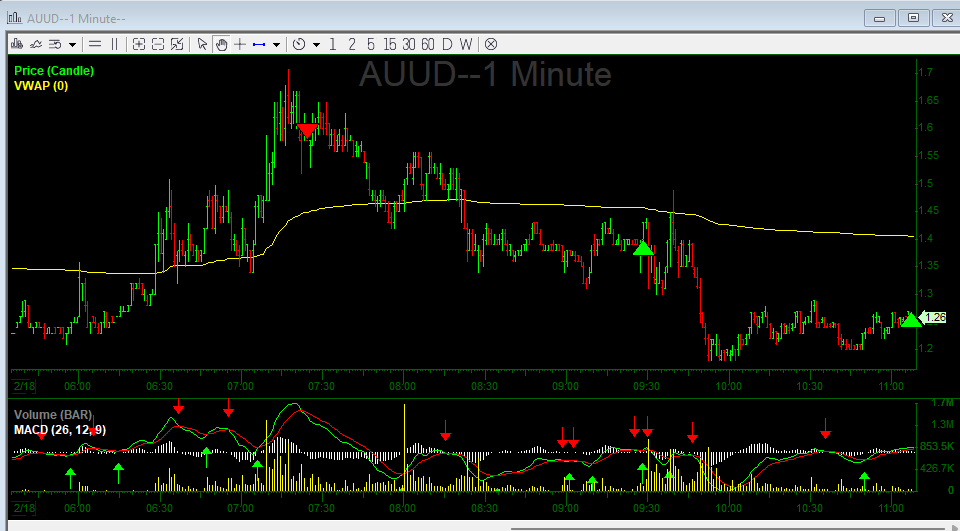Click the 853.5K volume axis value
This screenshot has height=531, width=960.
click(x=937, y=446)
